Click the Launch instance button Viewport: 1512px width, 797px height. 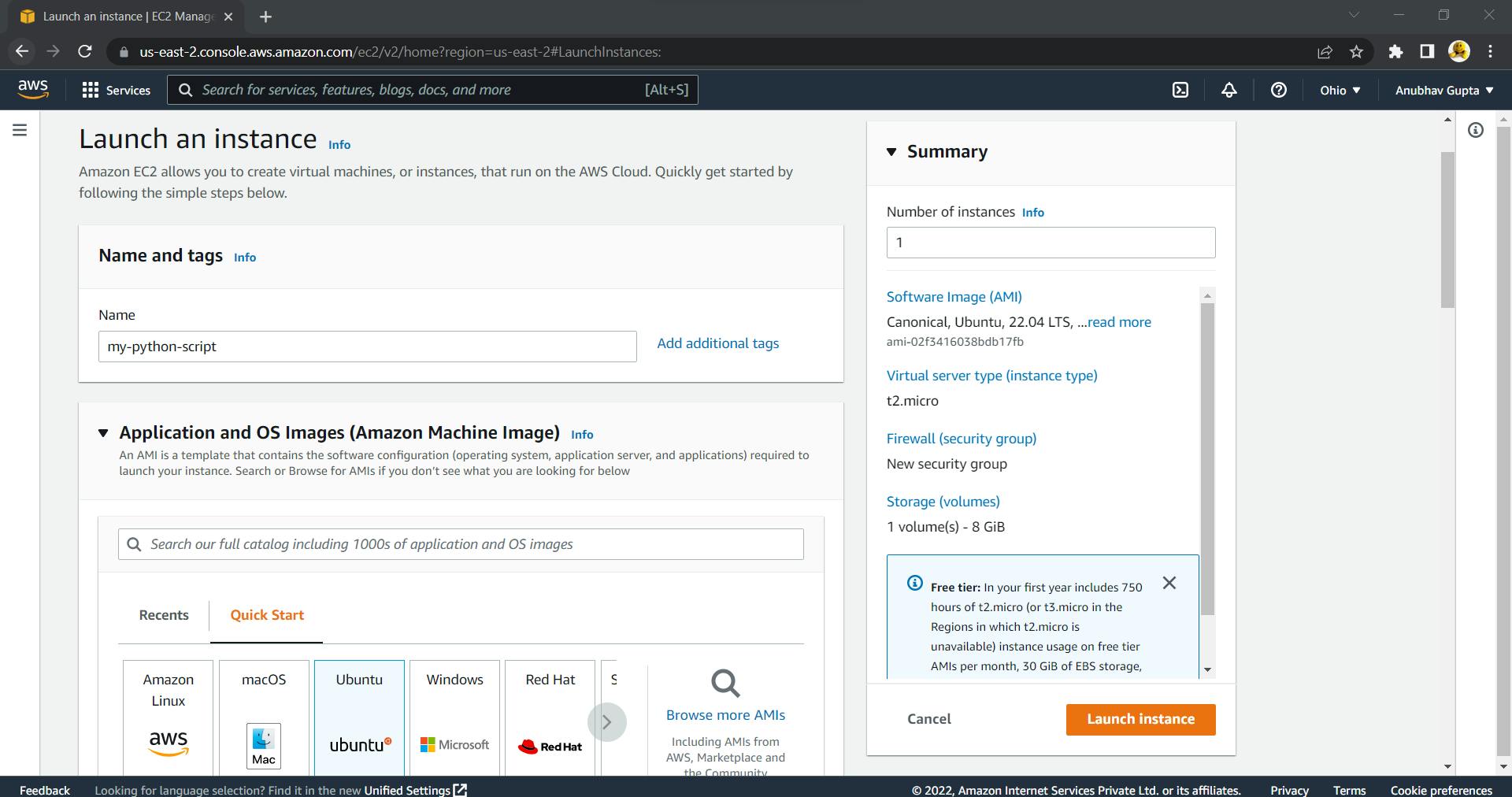click(1140, 719)
